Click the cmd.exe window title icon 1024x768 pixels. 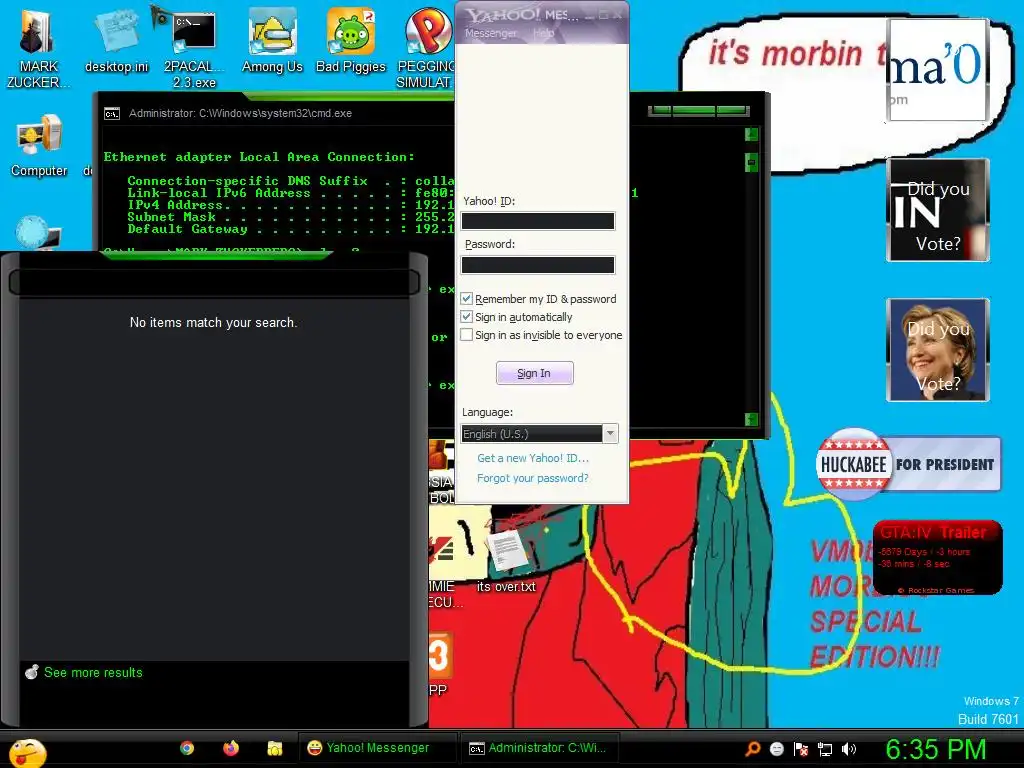112,114
